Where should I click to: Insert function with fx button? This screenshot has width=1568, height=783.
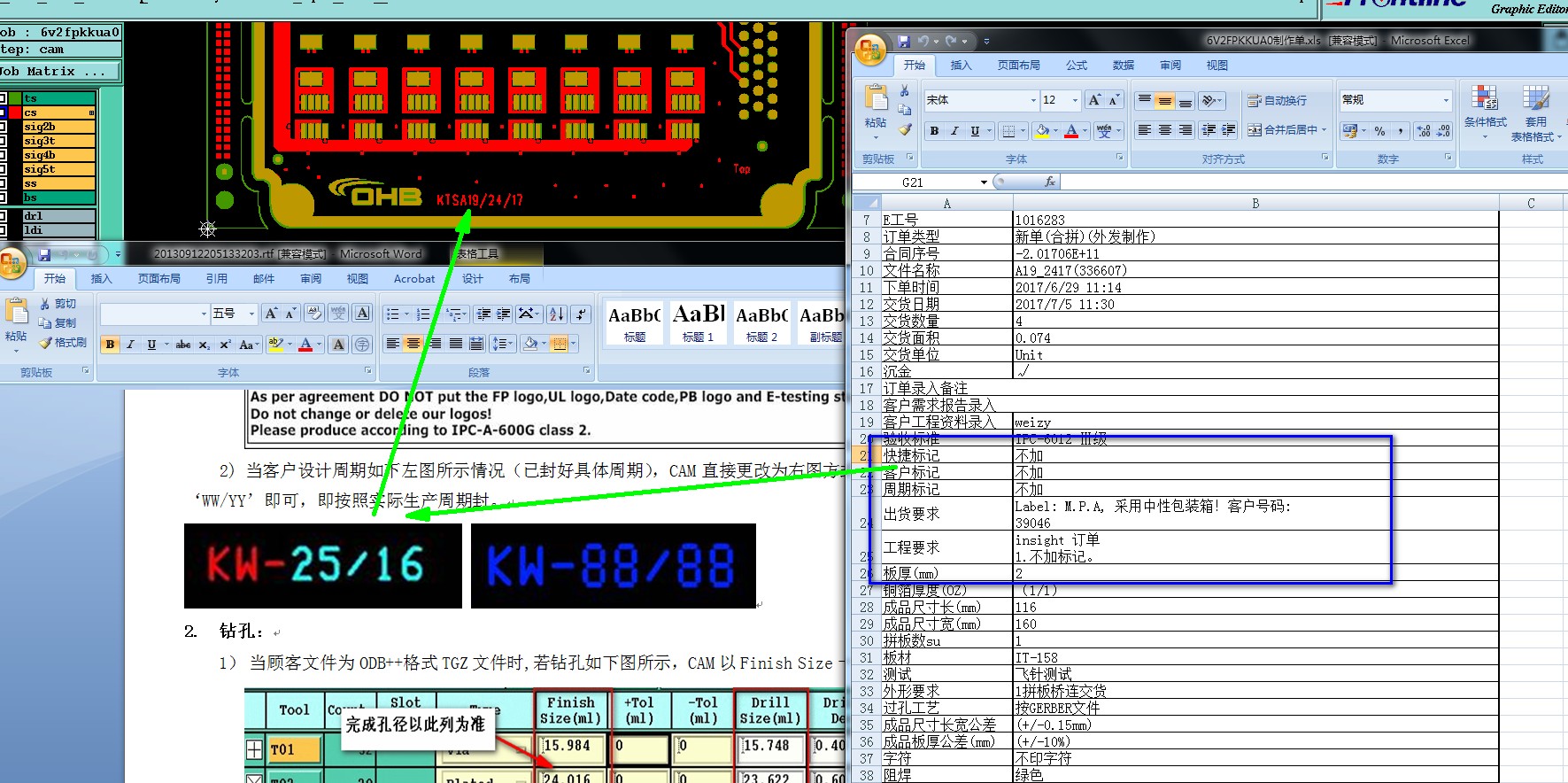click(1050, 182)
